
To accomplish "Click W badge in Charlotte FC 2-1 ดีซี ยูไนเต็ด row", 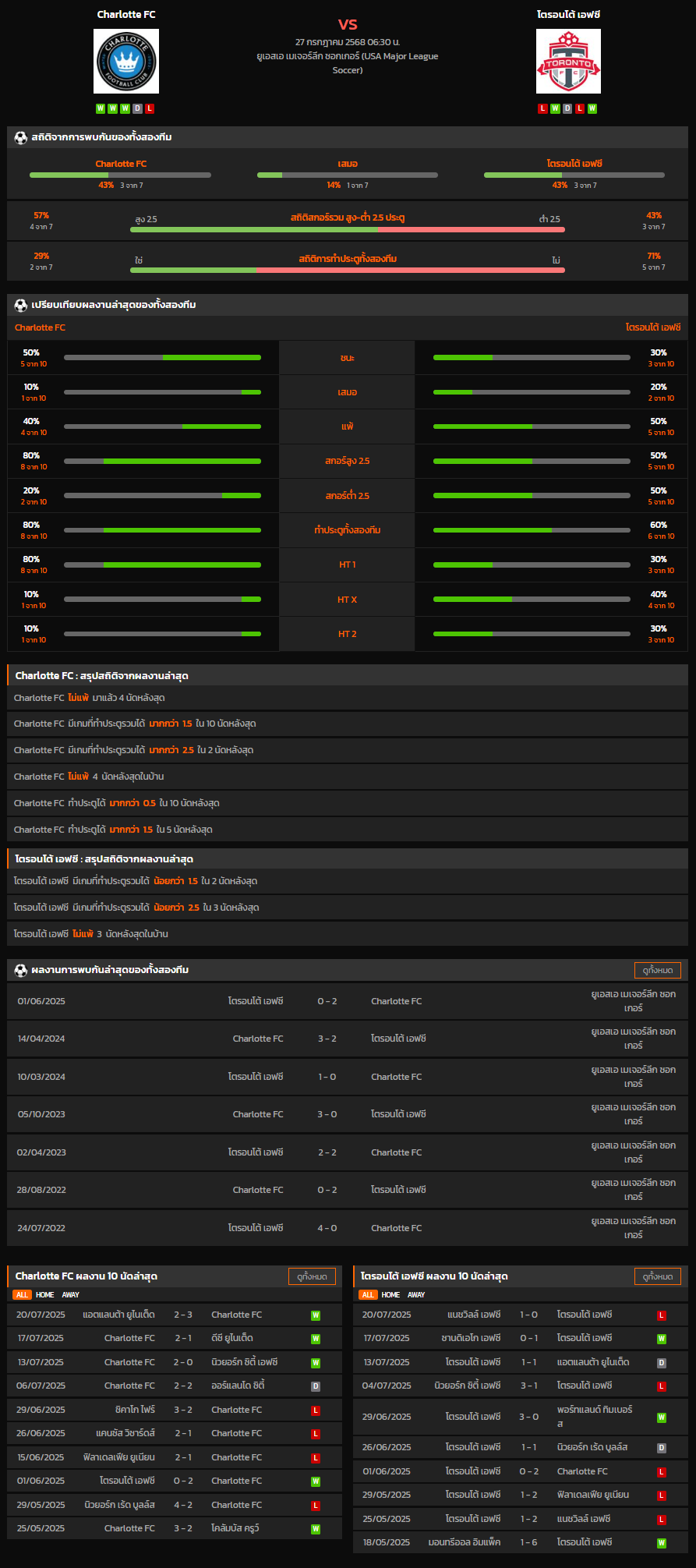I will (x=316, y=1339).
